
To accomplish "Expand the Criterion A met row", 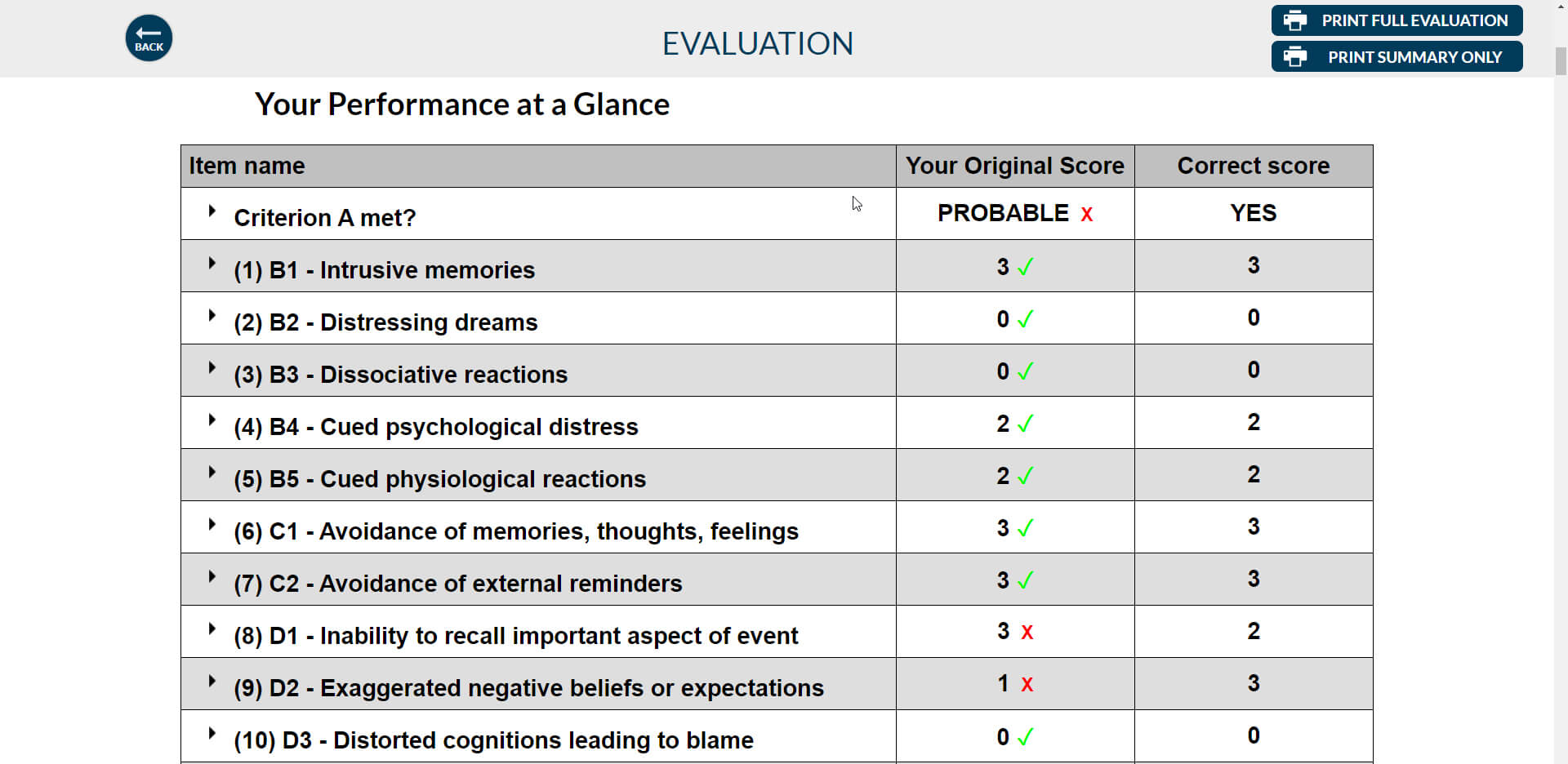I will 212,211.
